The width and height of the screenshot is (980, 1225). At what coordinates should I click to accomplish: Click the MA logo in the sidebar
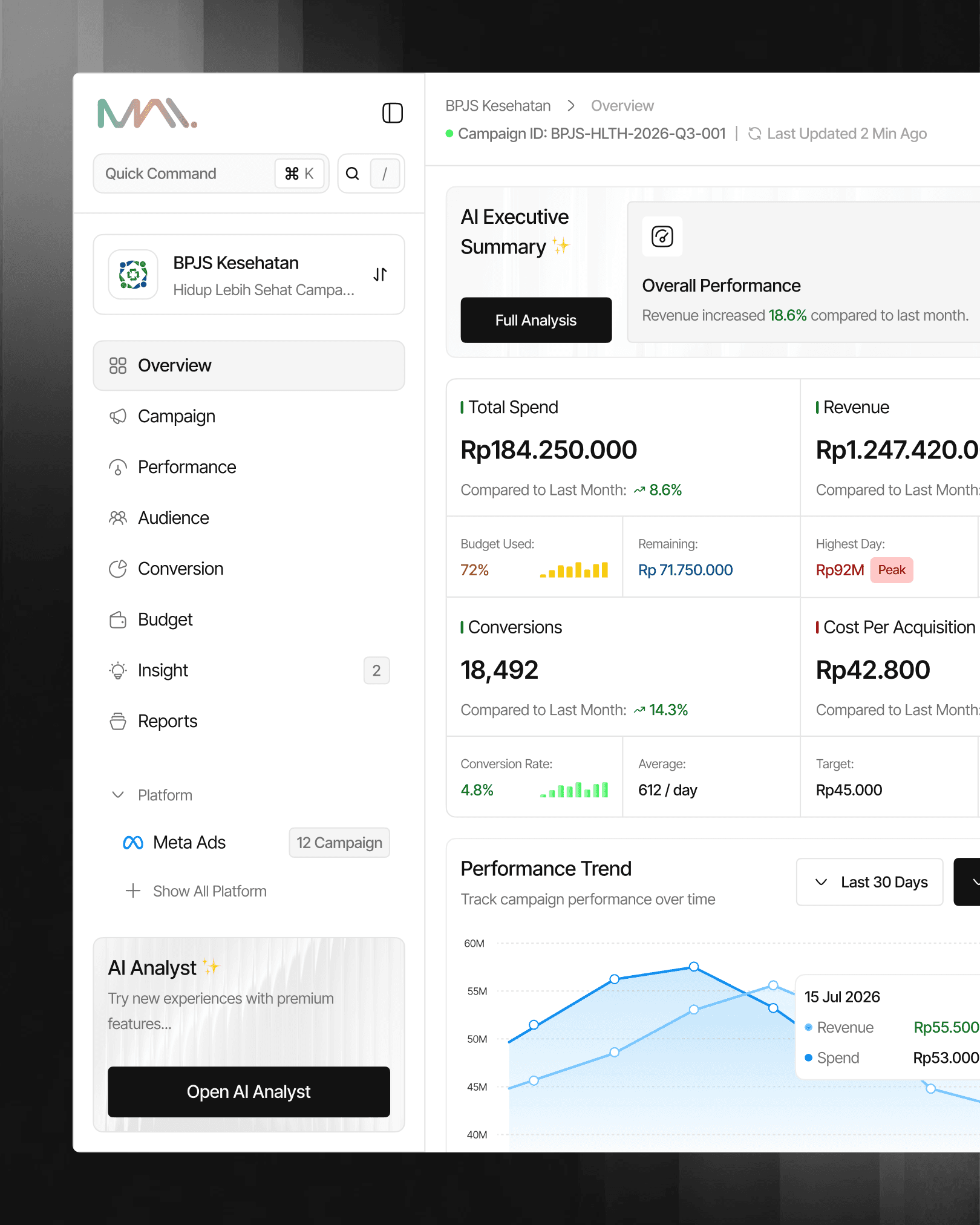pos(147,114)
